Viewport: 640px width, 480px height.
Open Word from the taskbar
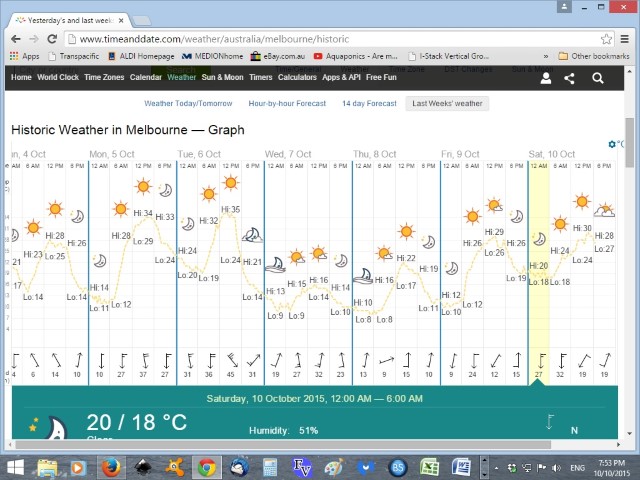(x=461, y=467)
